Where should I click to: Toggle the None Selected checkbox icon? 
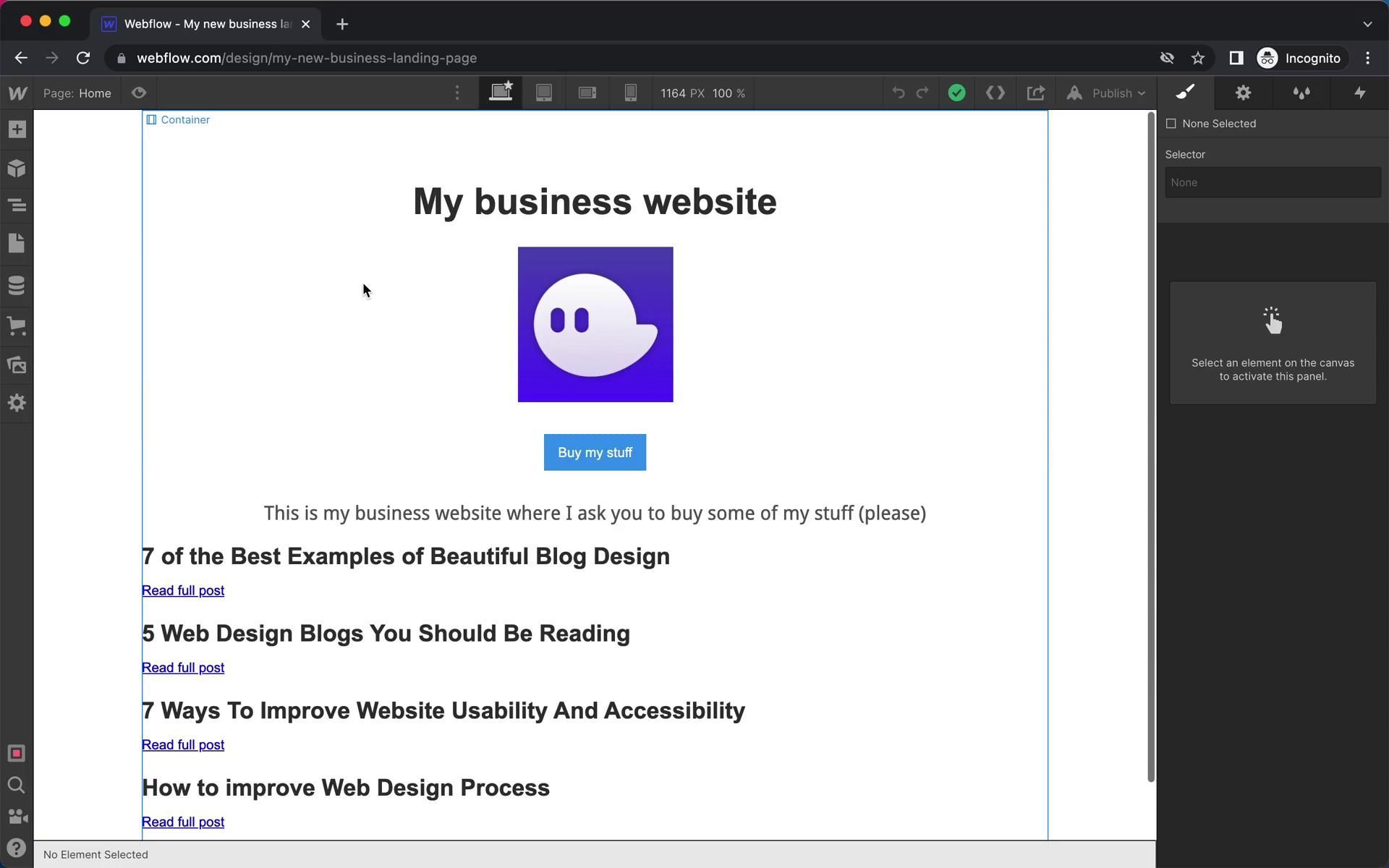(1171, 124)
